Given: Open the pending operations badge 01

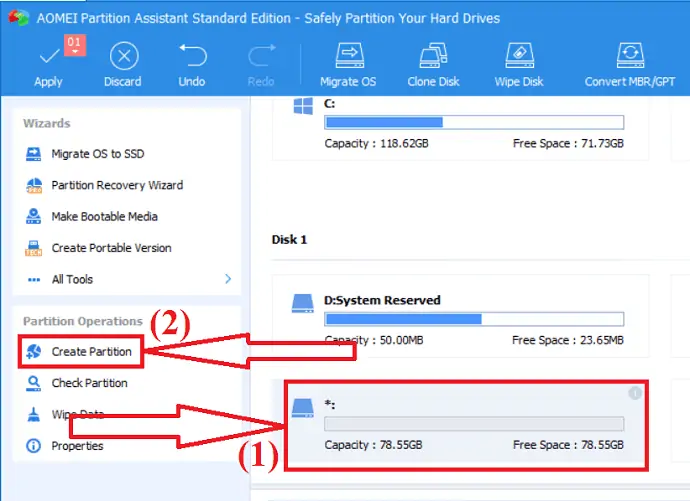Looking at the screenshot, I should click(75, 45).
